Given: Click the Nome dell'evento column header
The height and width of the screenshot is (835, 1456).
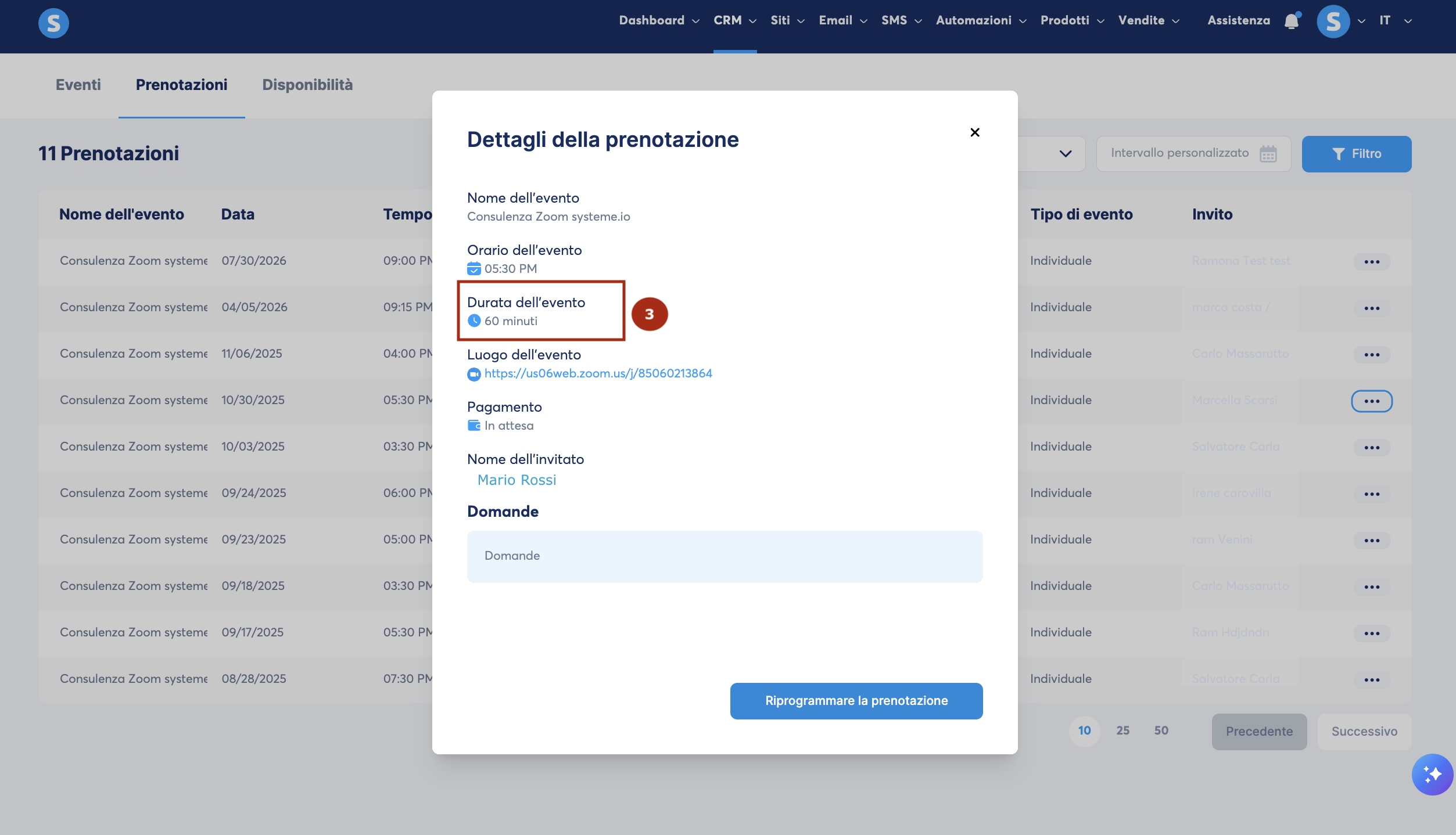Looking at the screenshot, I should (121, 214).
